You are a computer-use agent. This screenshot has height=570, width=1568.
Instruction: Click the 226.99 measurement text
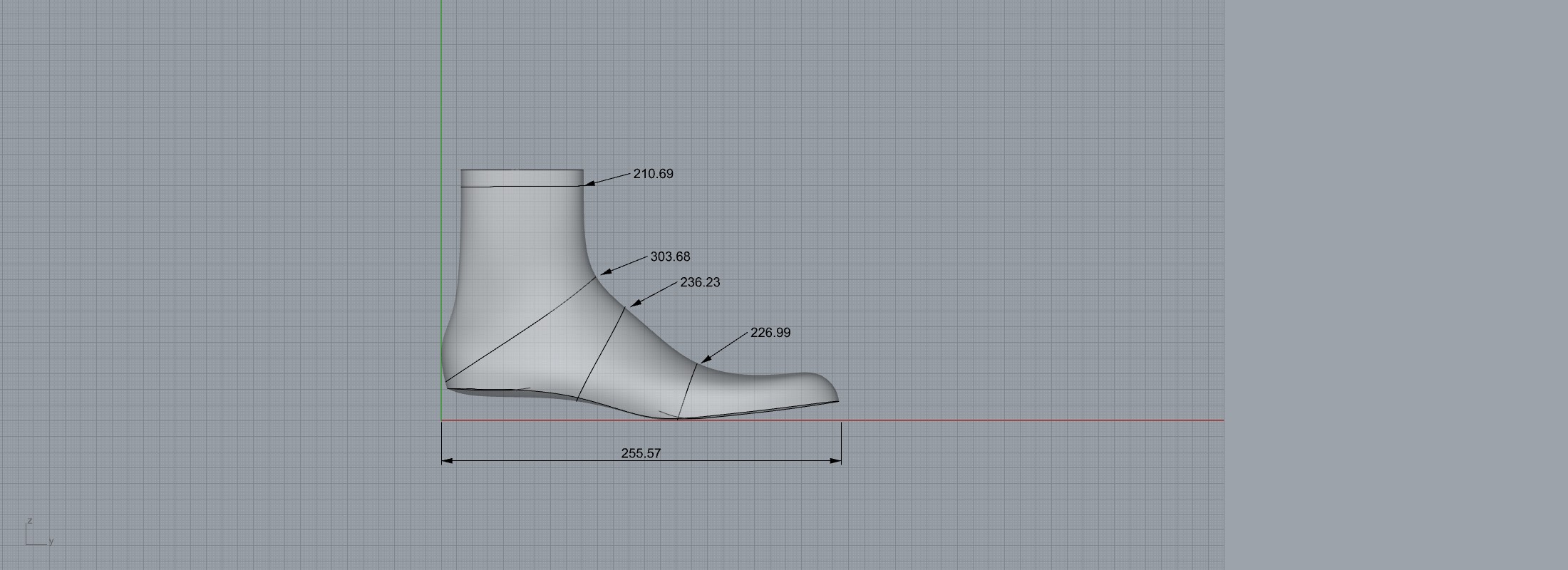click(770, 333)
